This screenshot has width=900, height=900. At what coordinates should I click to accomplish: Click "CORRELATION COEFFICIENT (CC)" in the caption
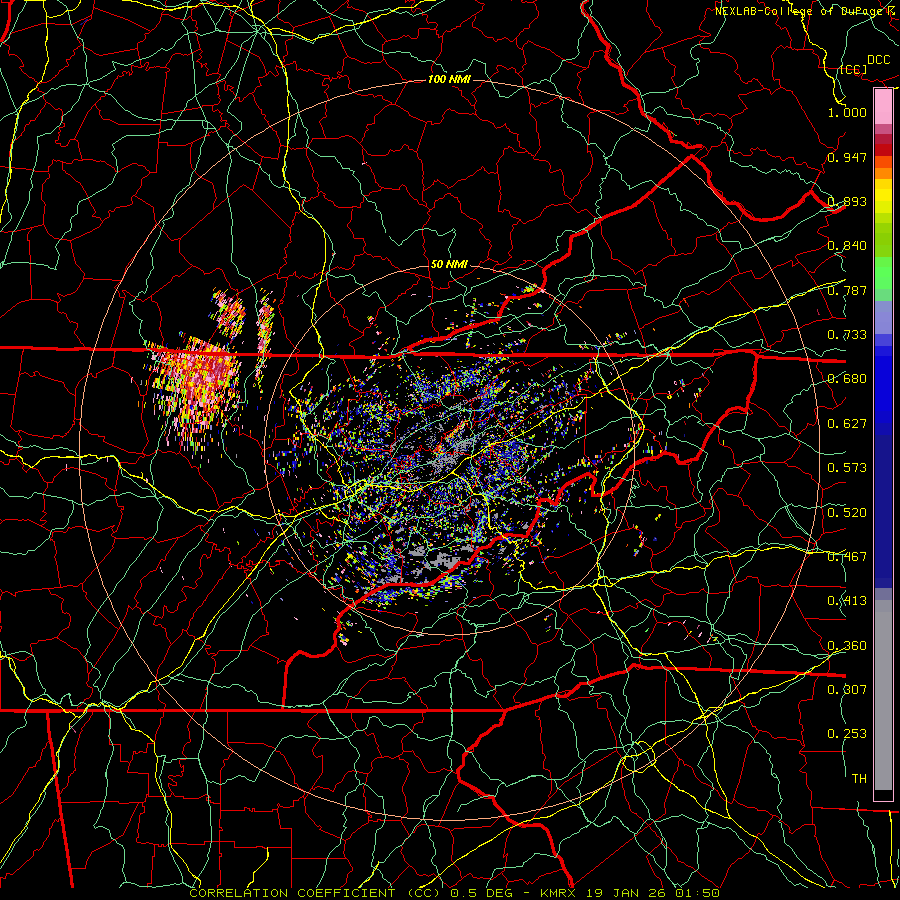[x=315, y=893]
